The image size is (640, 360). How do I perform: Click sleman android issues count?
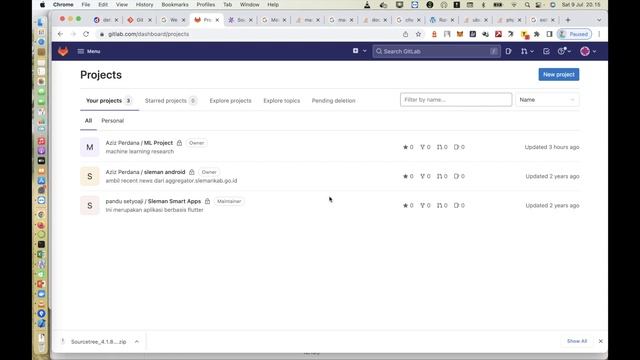click(459, 176)
